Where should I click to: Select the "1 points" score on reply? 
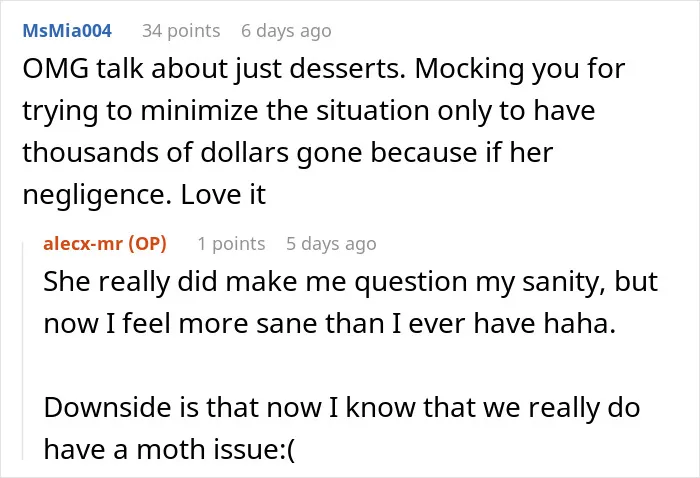pos(231,244)
